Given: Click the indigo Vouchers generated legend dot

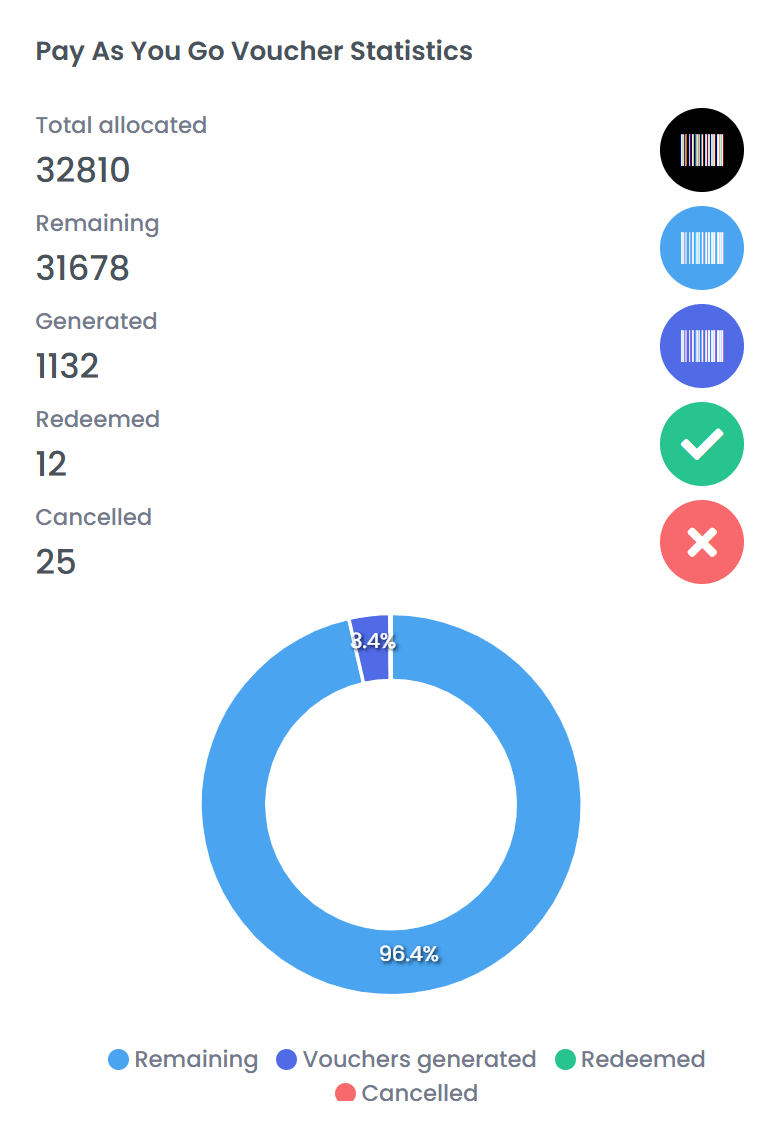Looking at the screenshot, I should click(x=287, y=1060).
